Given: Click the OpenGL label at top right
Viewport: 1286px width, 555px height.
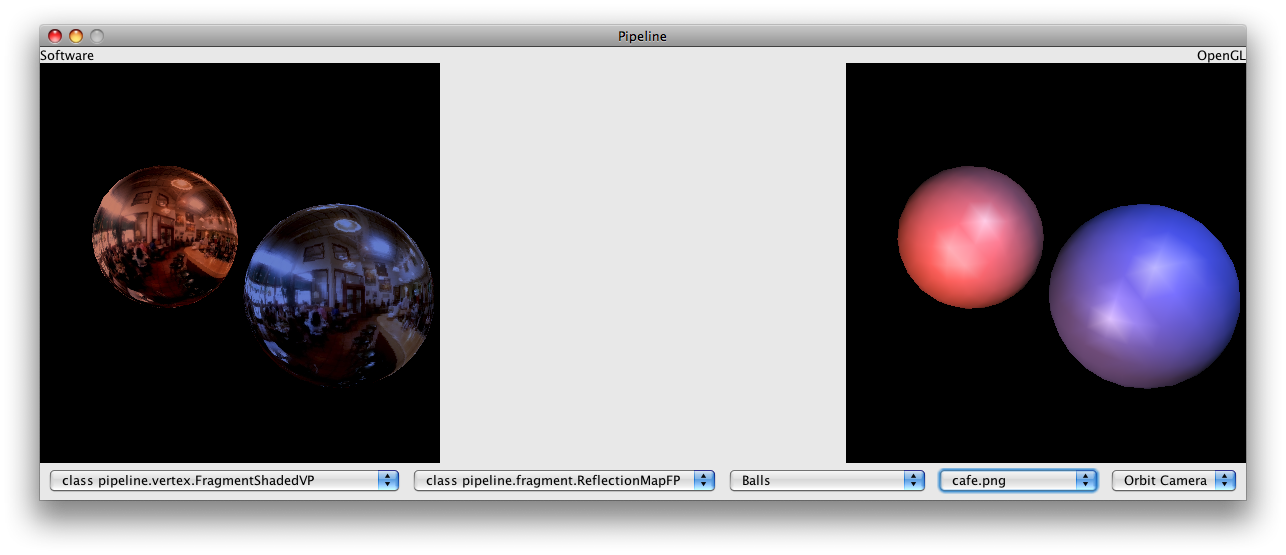Looking at the screenshot, I should (1221, 56).
